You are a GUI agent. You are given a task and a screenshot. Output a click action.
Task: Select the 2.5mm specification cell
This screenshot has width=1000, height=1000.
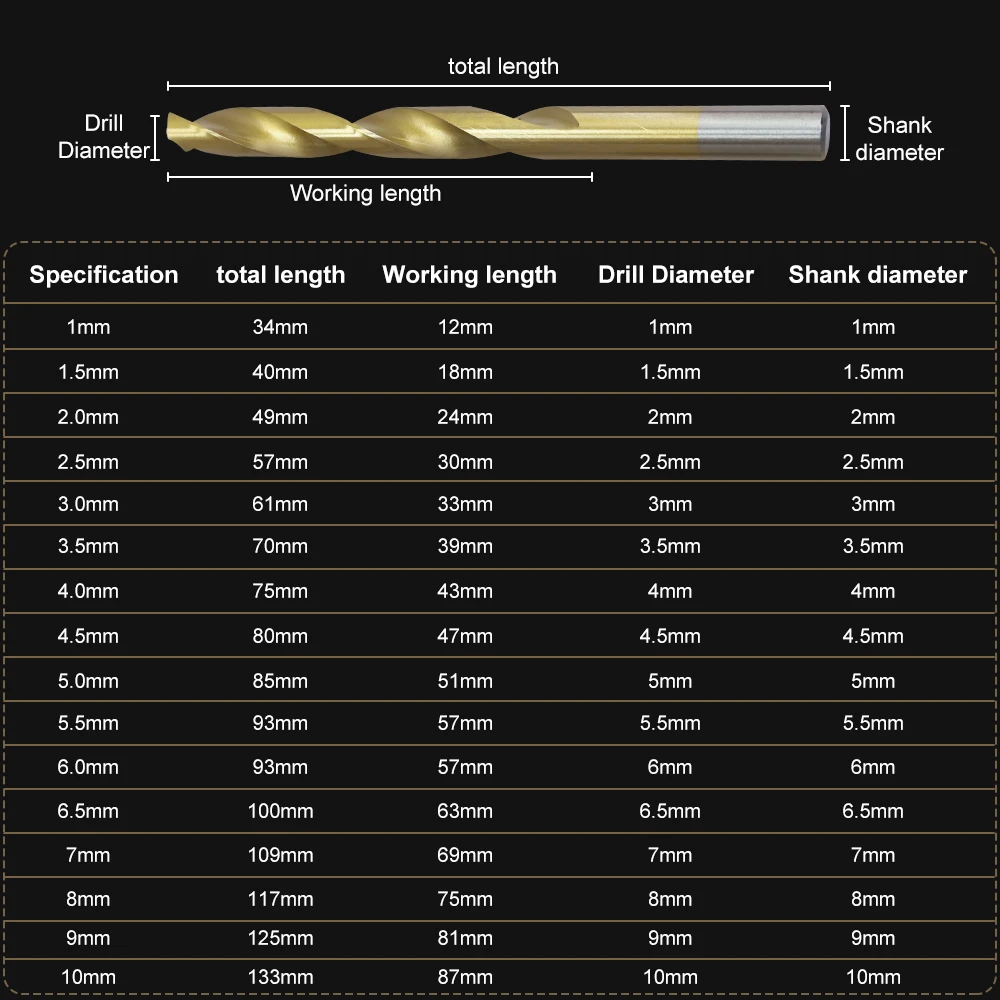click(88, 462)
